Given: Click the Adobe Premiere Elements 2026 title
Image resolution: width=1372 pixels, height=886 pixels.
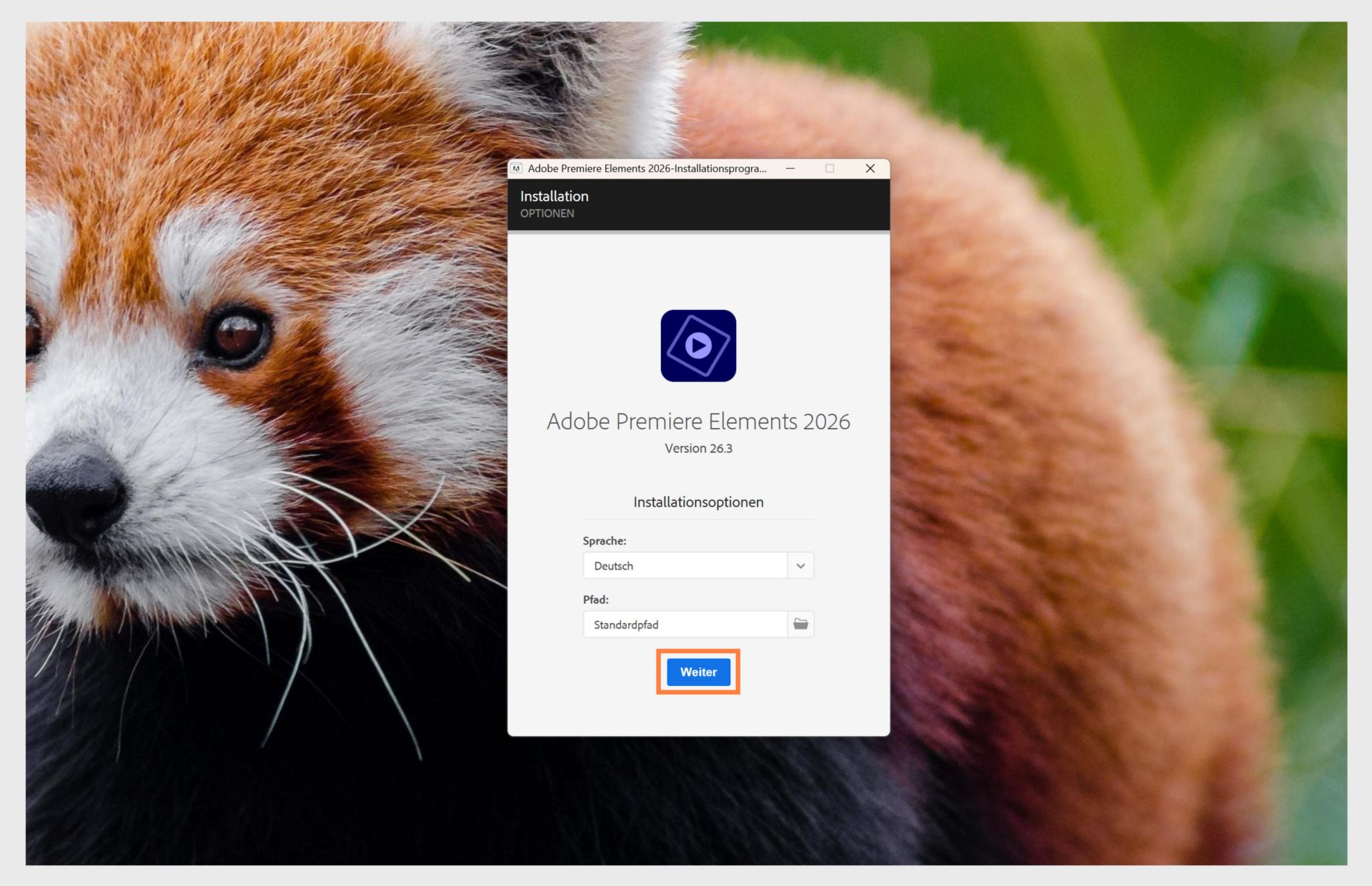Looking at the screenshot, I should pyautogui.click(x=698, y=422).
